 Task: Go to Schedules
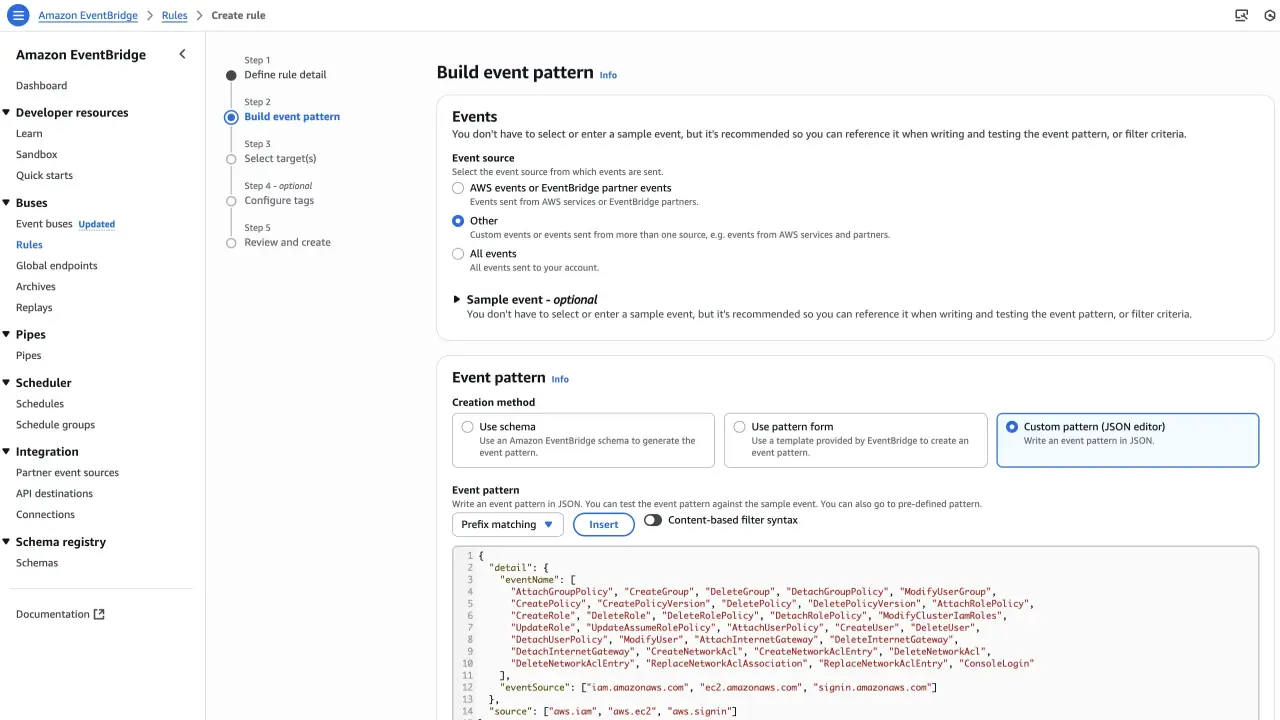tap(40, 404)
